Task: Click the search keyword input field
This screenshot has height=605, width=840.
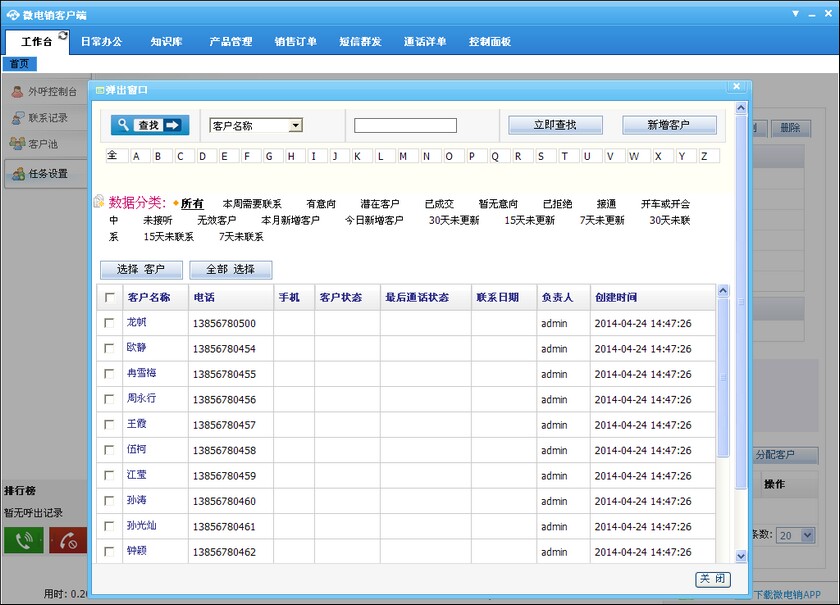Action: click(x=406, y=125)
